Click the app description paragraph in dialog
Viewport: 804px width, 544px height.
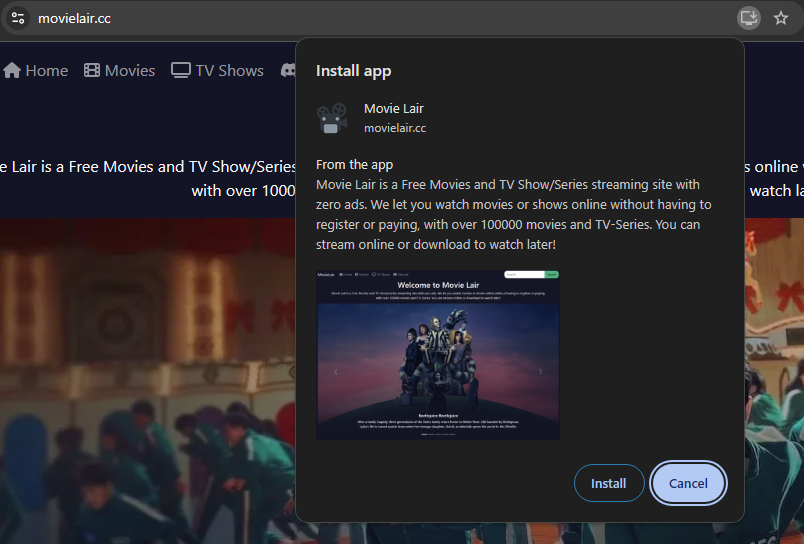(x=513, y=214)
